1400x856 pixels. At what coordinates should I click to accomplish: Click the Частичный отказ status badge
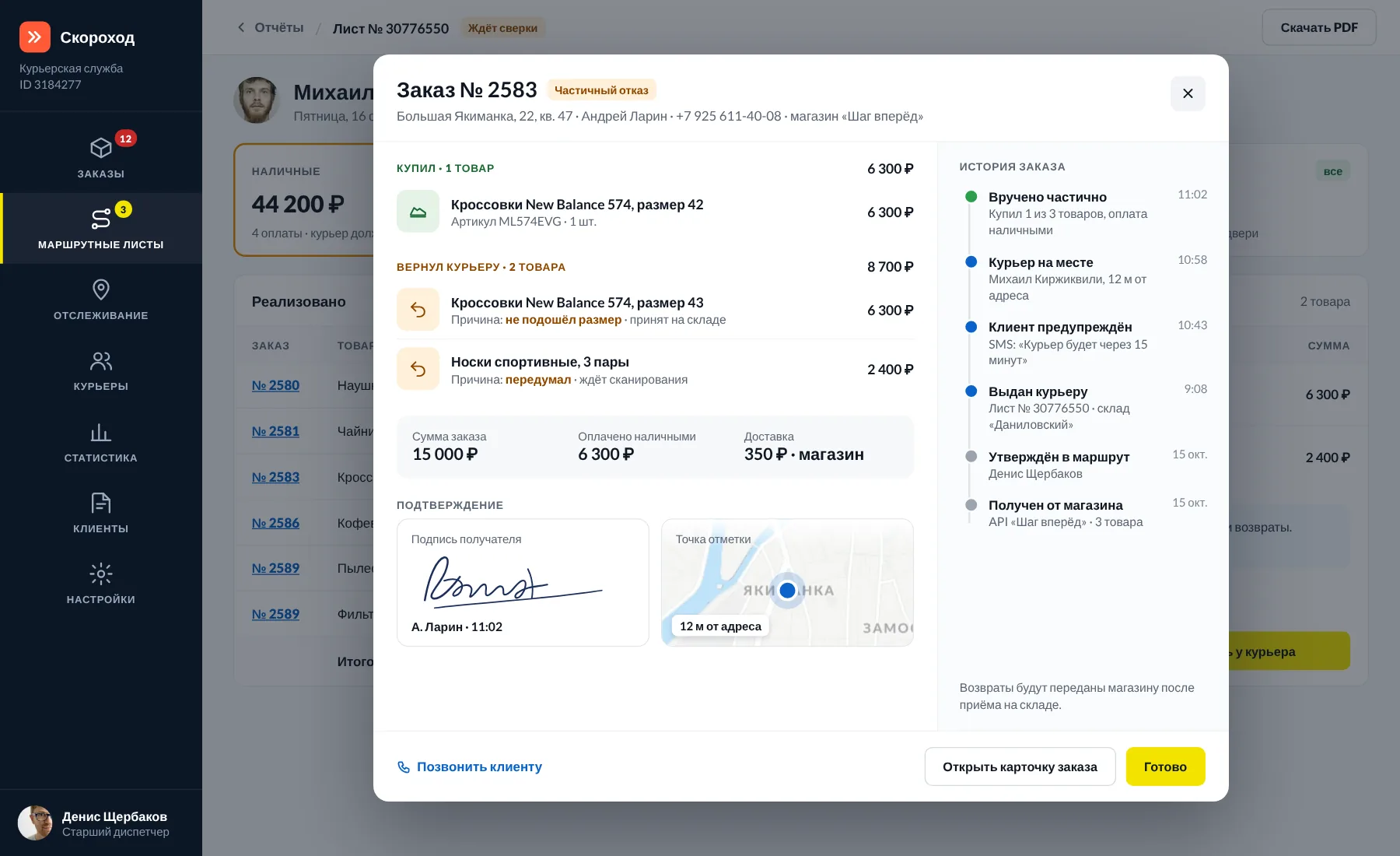pos(601,90)
